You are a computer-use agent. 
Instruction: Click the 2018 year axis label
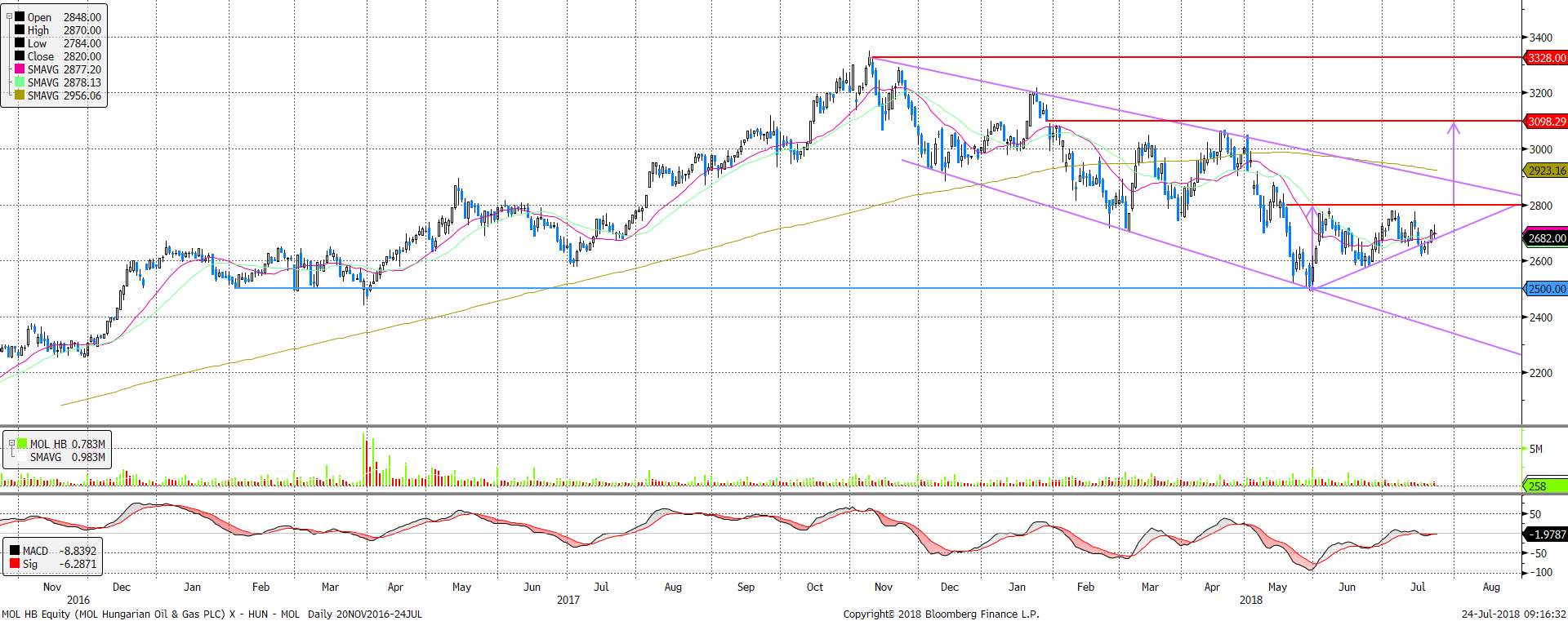coord(1250,600)
